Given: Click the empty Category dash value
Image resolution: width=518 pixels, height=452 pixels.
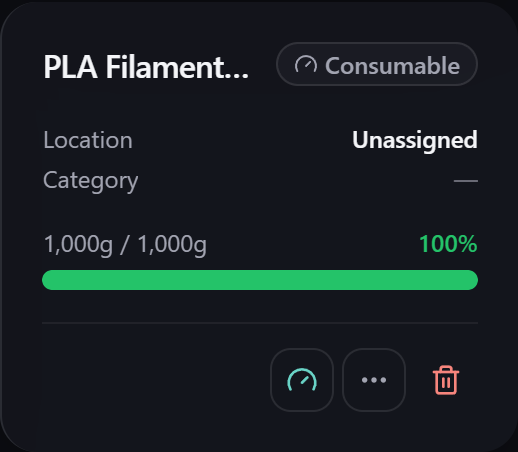Looking at the screenshot, I should (x=466, y=181).
